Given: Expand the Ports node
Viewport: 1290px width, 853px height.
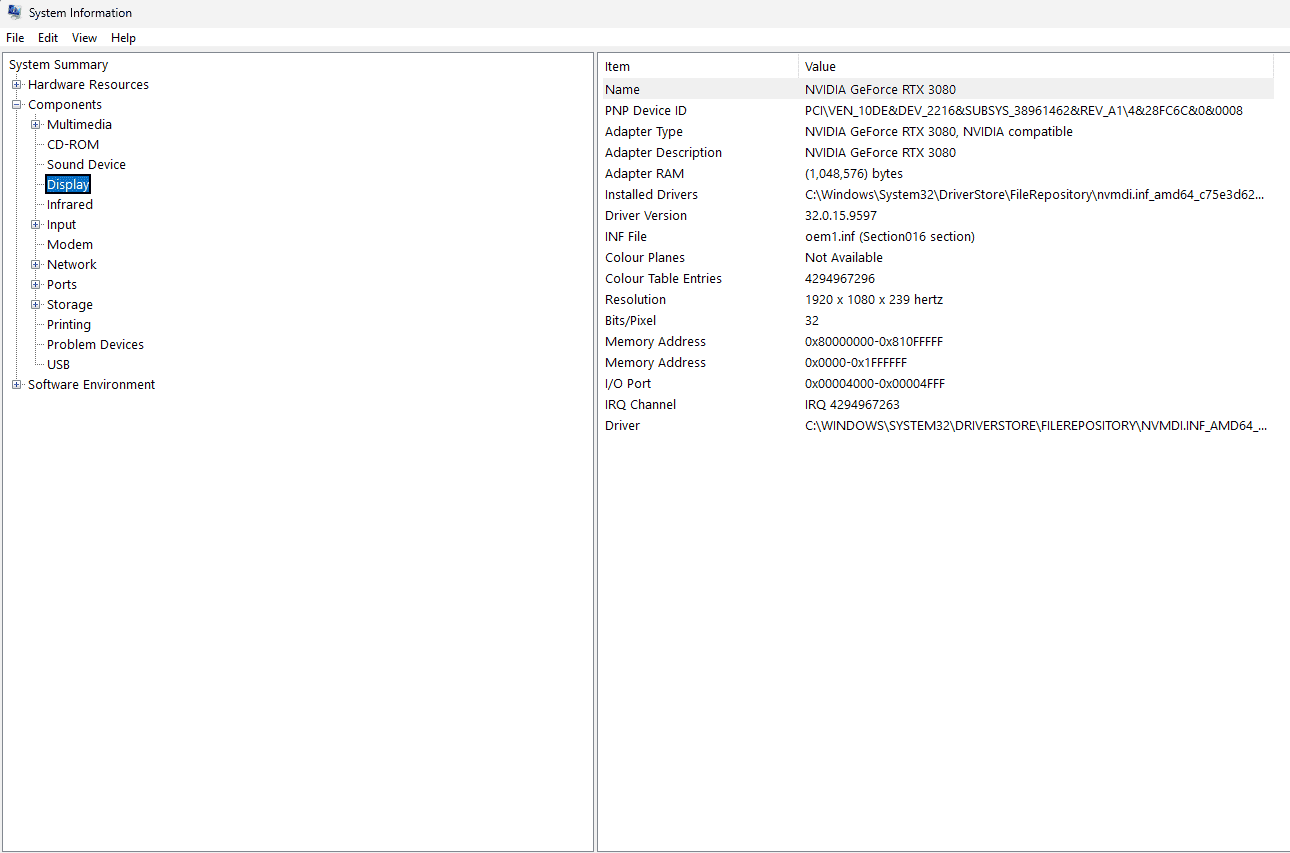Looking at the screenshot, I should (36, 285).
